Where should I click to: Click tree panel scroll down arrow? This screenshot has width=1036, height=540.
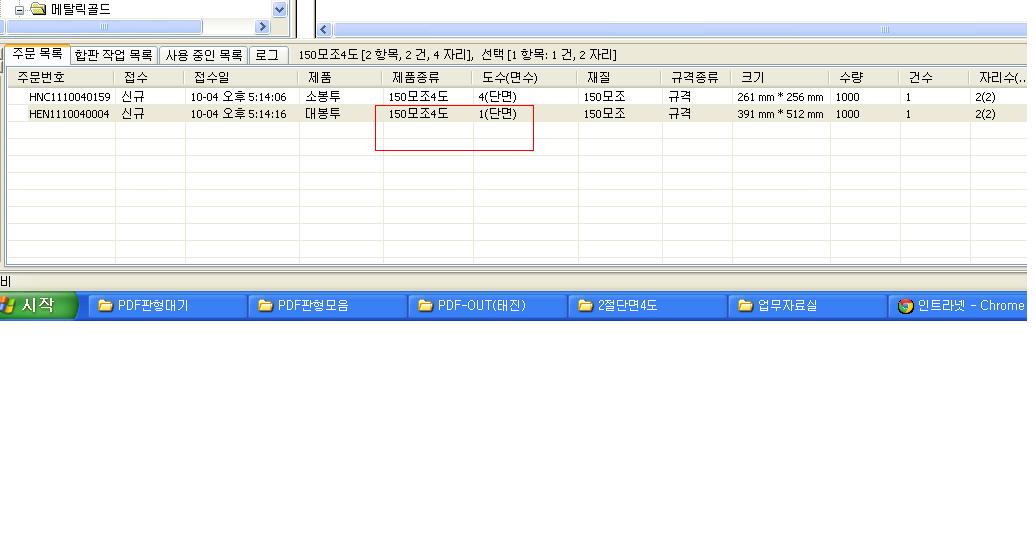click(x=279, y=10)
